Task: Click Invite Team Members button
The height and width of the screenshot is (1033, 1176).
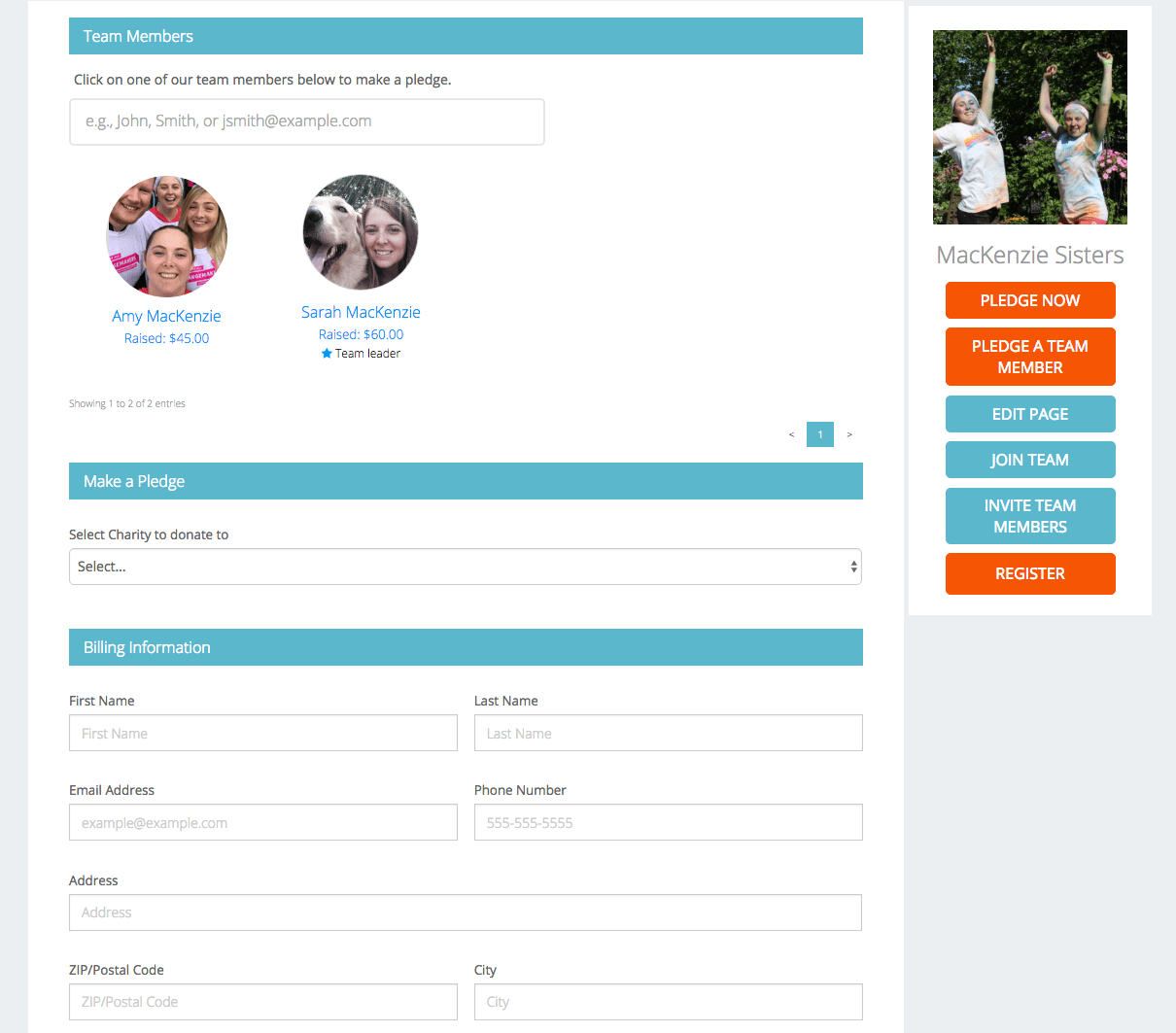Action: pyautogui.click(x=1029, y=516)
